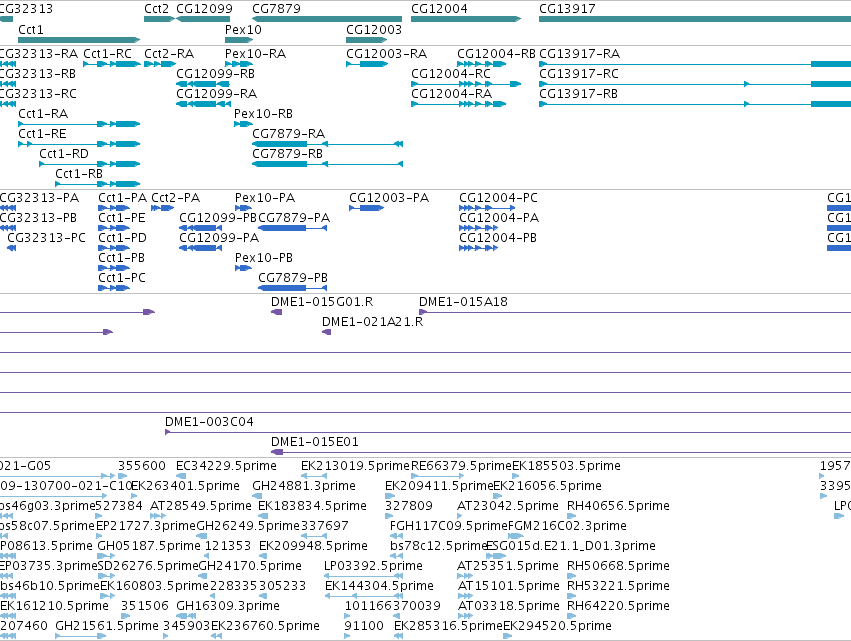Select transcript Cct1-RD

coord(90,164)
